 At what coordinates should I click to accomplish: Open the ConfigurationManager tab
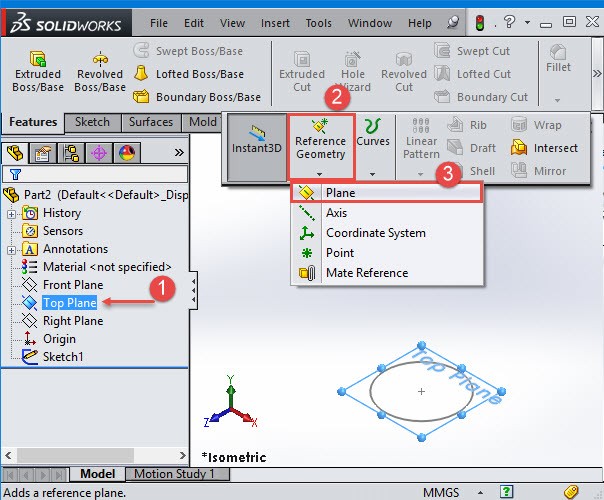coord(71,153)
